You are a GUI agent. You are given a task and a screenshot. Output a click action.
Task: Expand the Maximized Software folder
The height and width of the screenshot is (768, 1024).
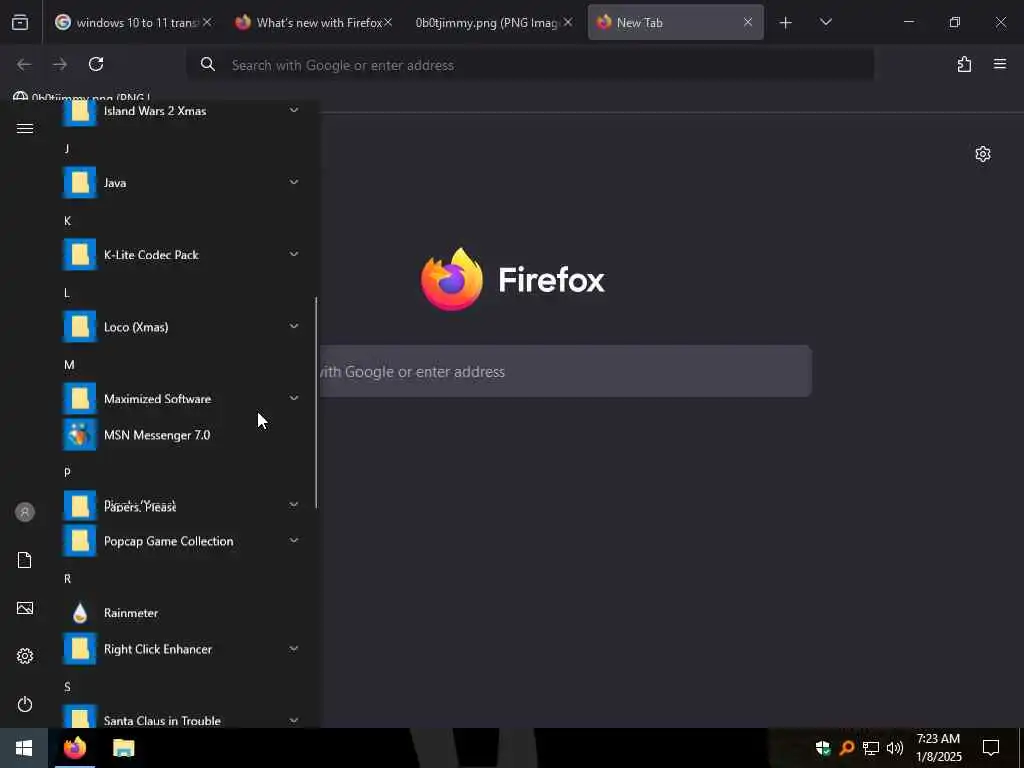click(x=183, y=398)
